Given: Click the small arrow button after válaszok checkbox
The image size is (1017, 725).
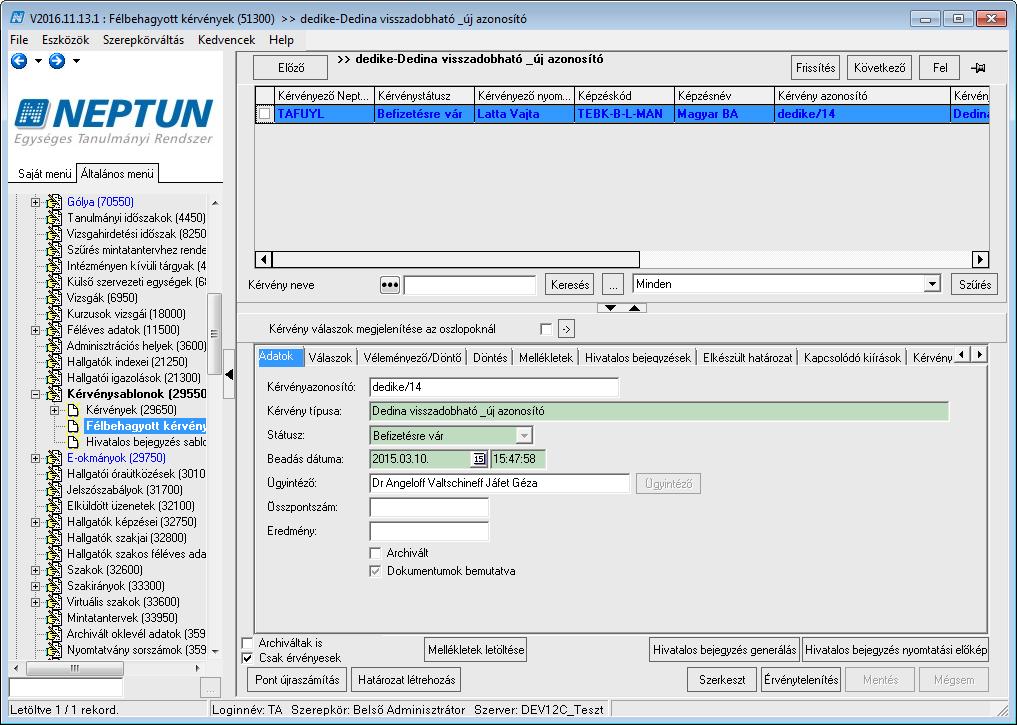Looking at the screenshot, I should coord(566,329).
